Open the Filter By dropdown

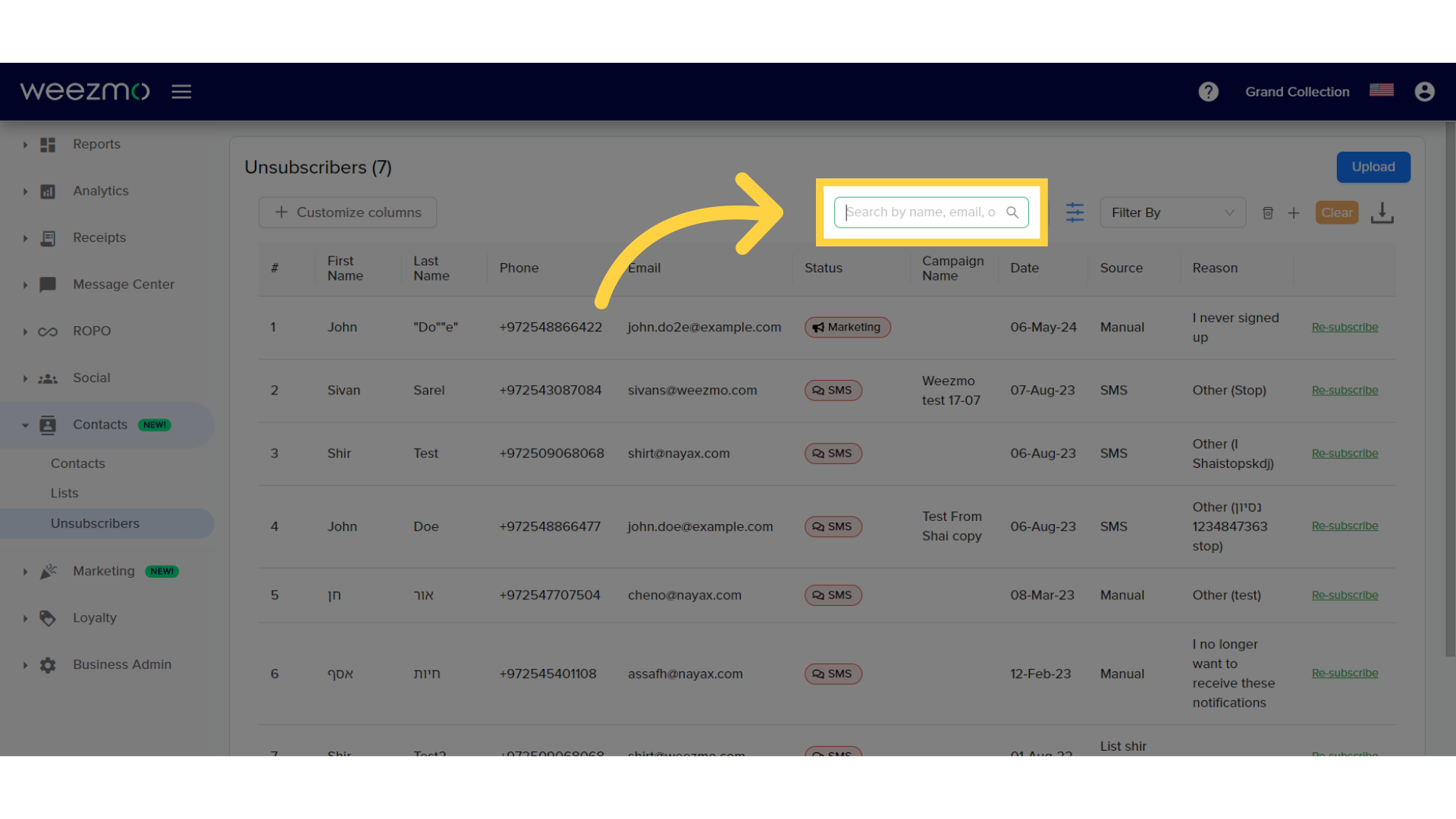[x=1173, y=212]
